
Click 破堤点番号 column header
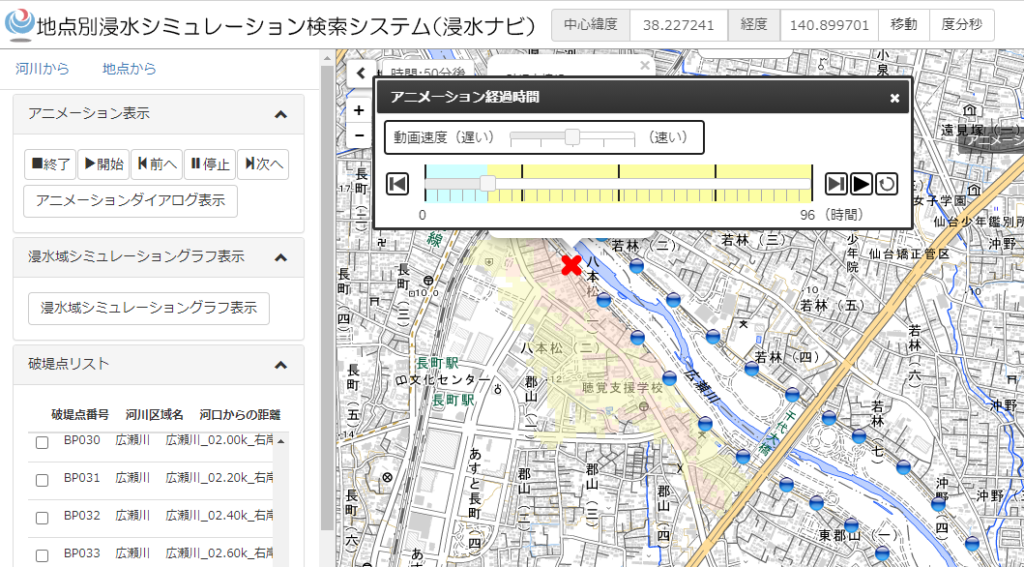tap(80, 415)
